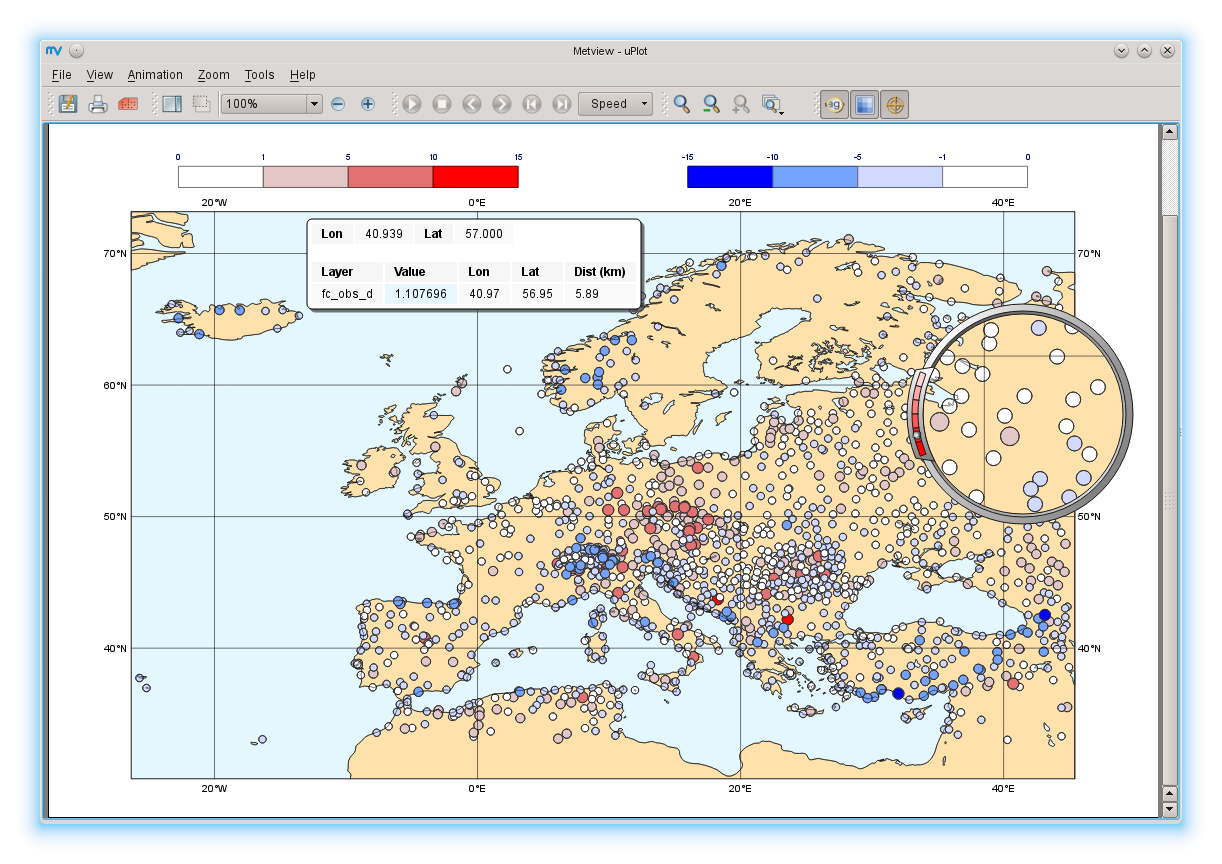Click the 56.95 latitude cell
Viewport: 1222px width, 864px height.
coord(537,294)
